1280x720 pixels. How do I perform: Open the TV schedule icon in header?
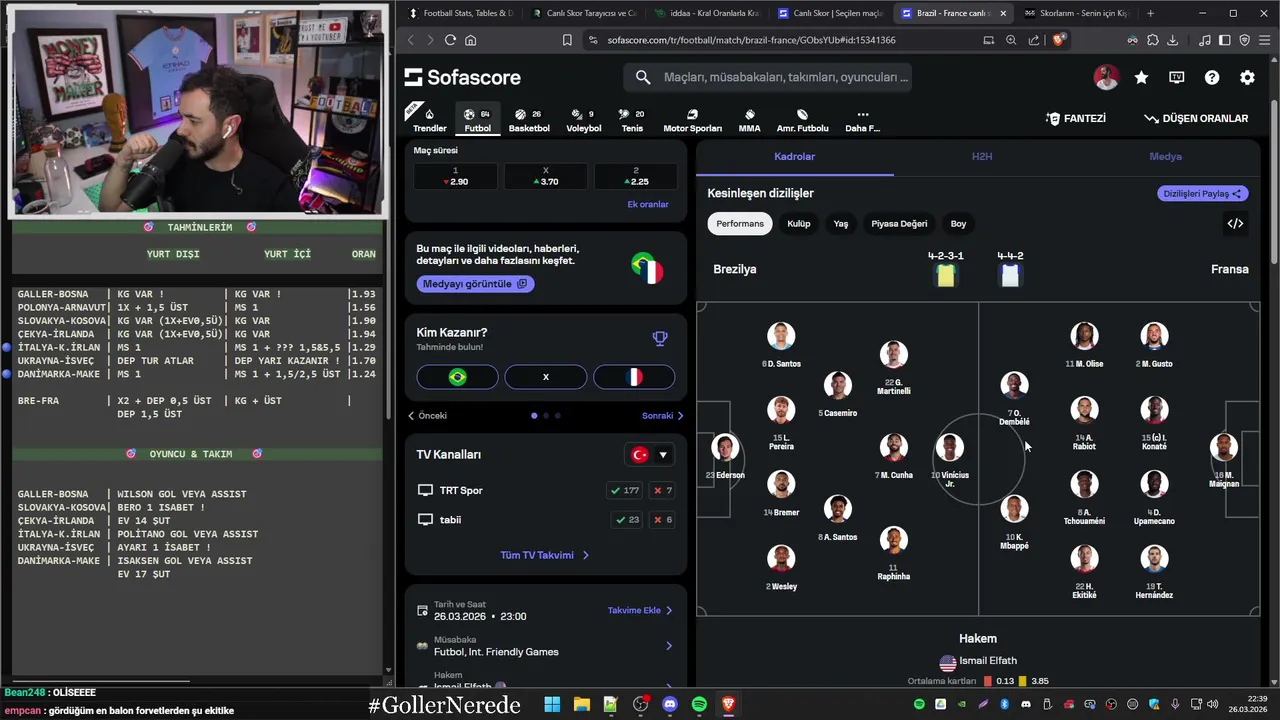pyautogui.click(x=1176, y=77)
